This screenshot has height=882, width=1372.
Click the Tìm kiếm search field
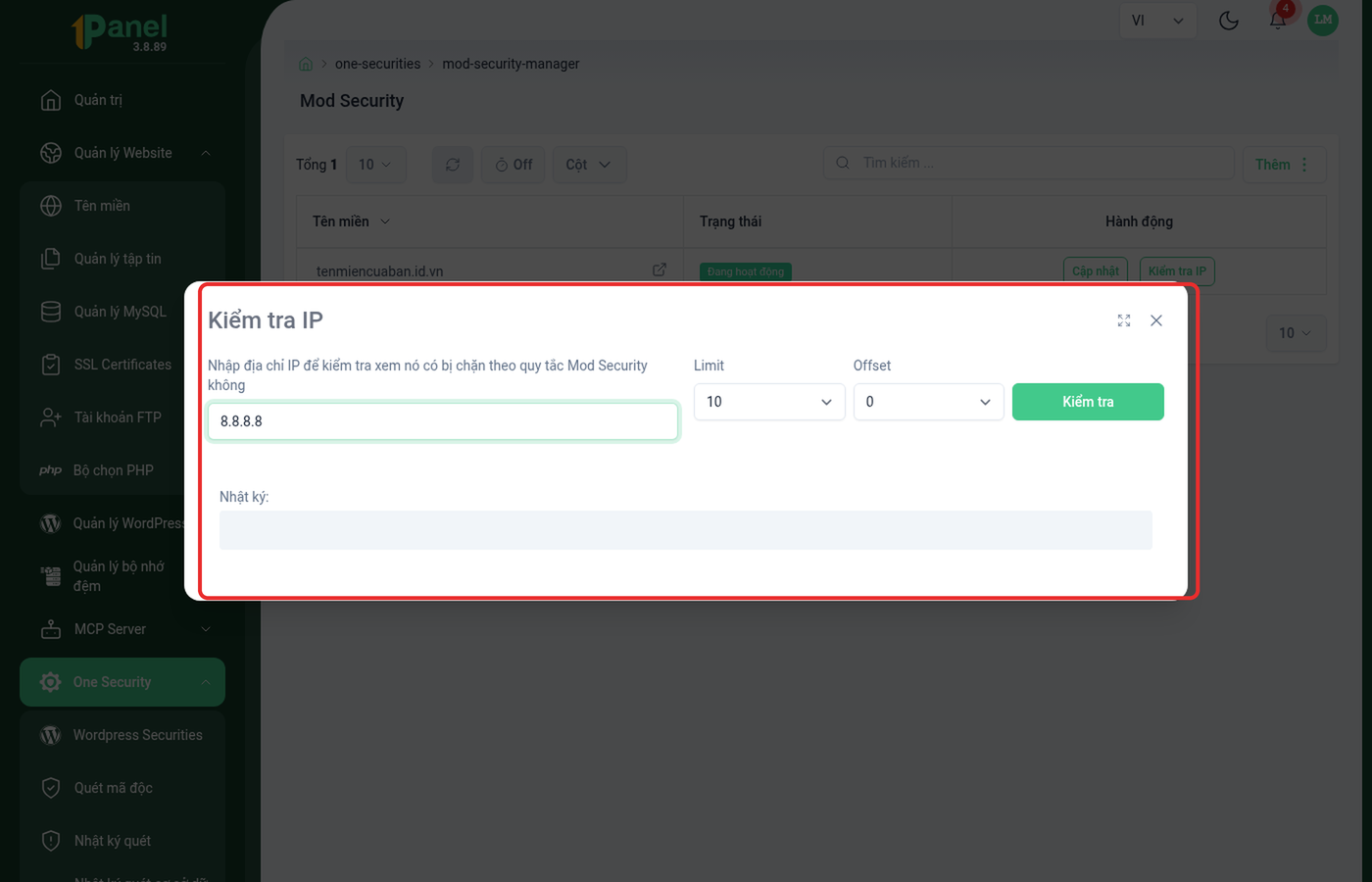[1029, 163]
